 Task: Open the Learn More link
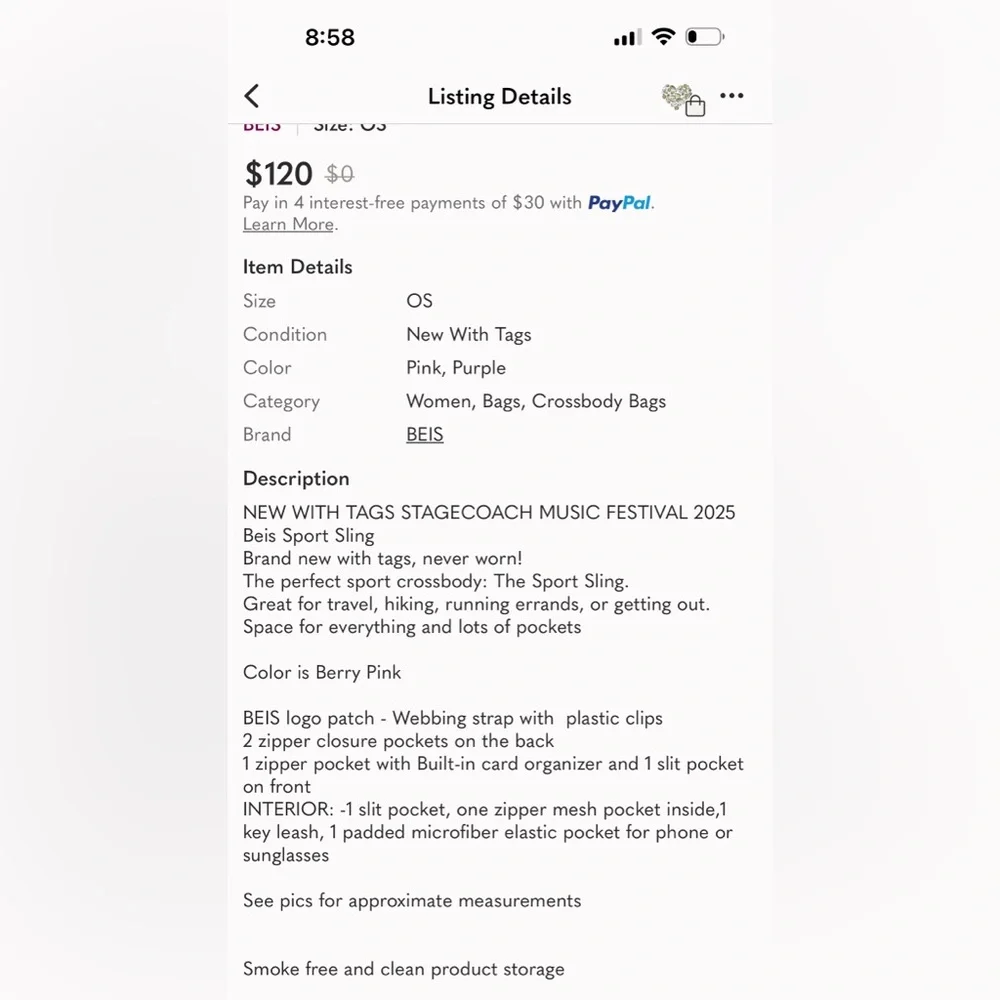(x=288, y=224)
